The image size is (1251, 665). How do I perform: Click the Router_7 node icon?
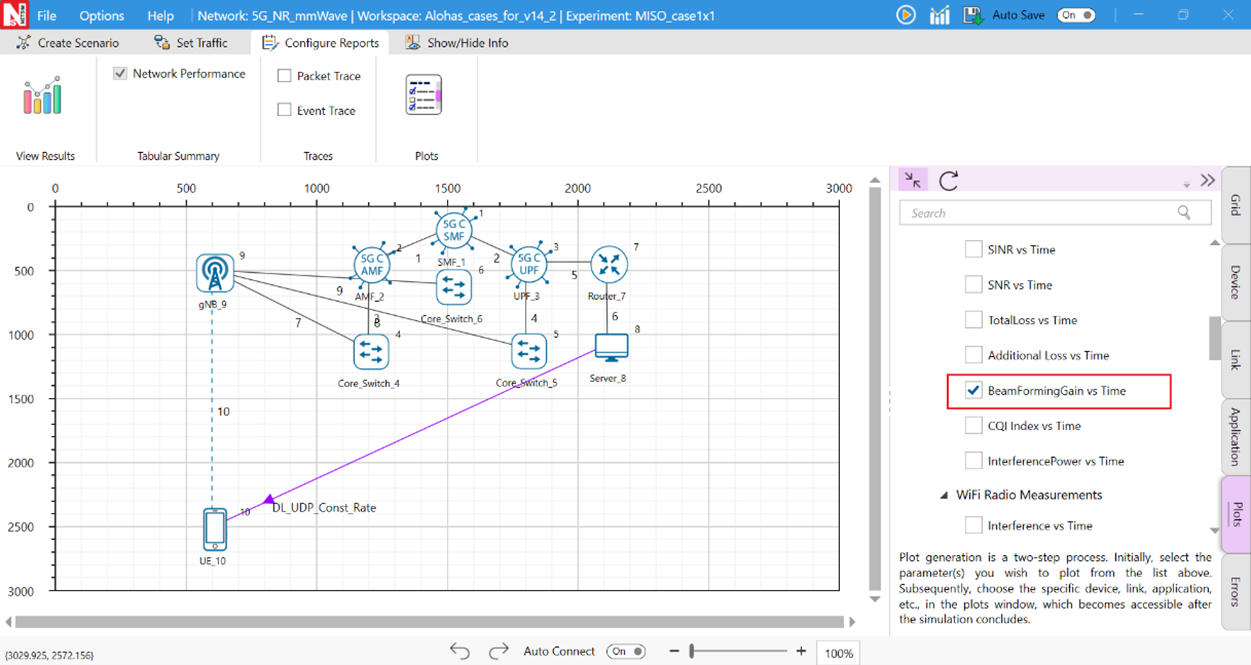pyautogui.click(x=607, y=265)
